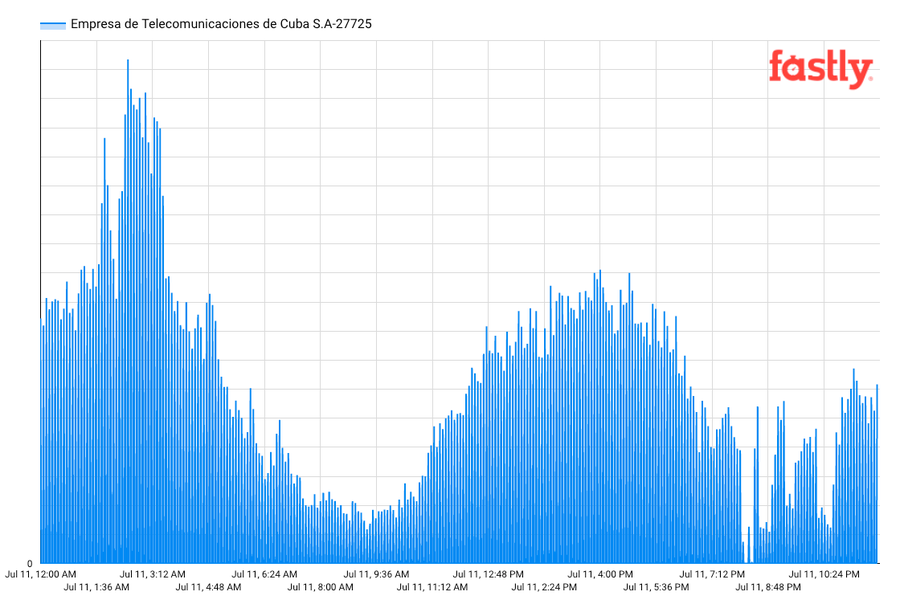Select the Empresa de Telecomunicaciones de Cuba legend label
Image resolution: width=900 pixels, height=604 pixels.
[221, 24]
